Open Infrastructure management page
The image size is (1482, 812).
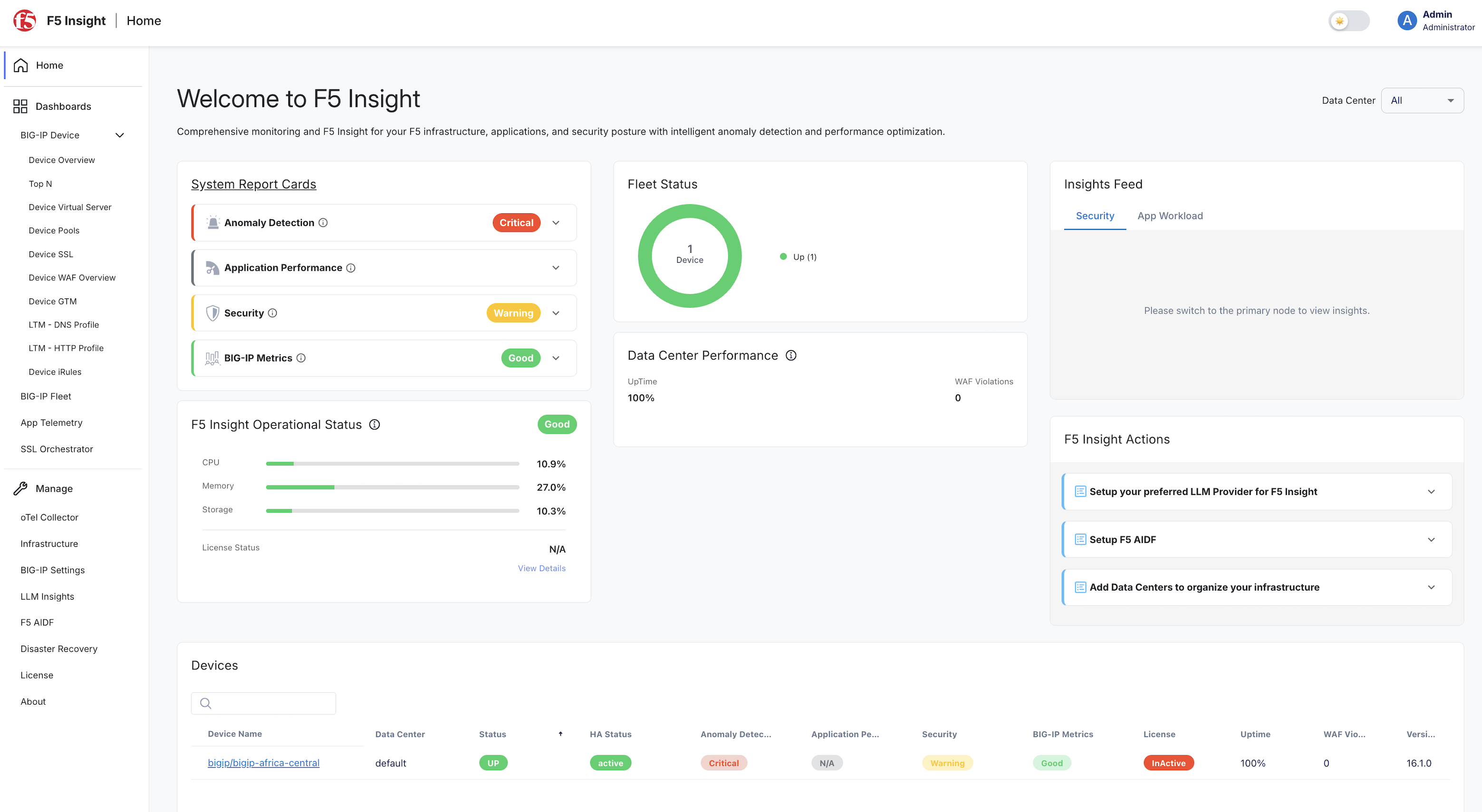[x=49, y=544]
